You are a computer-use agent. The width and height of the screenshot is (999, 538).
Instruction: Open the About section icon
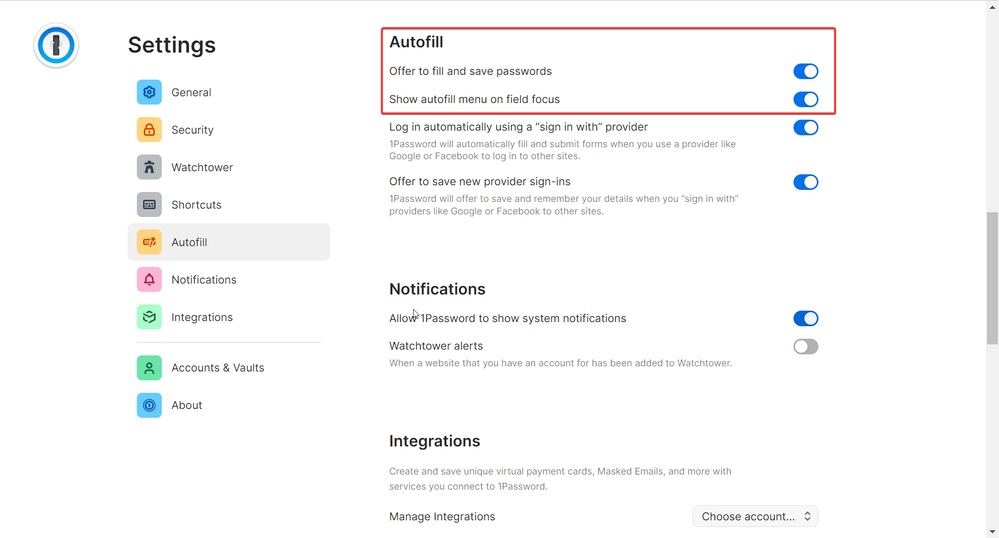pyautogui.click(x=149, y=405)
